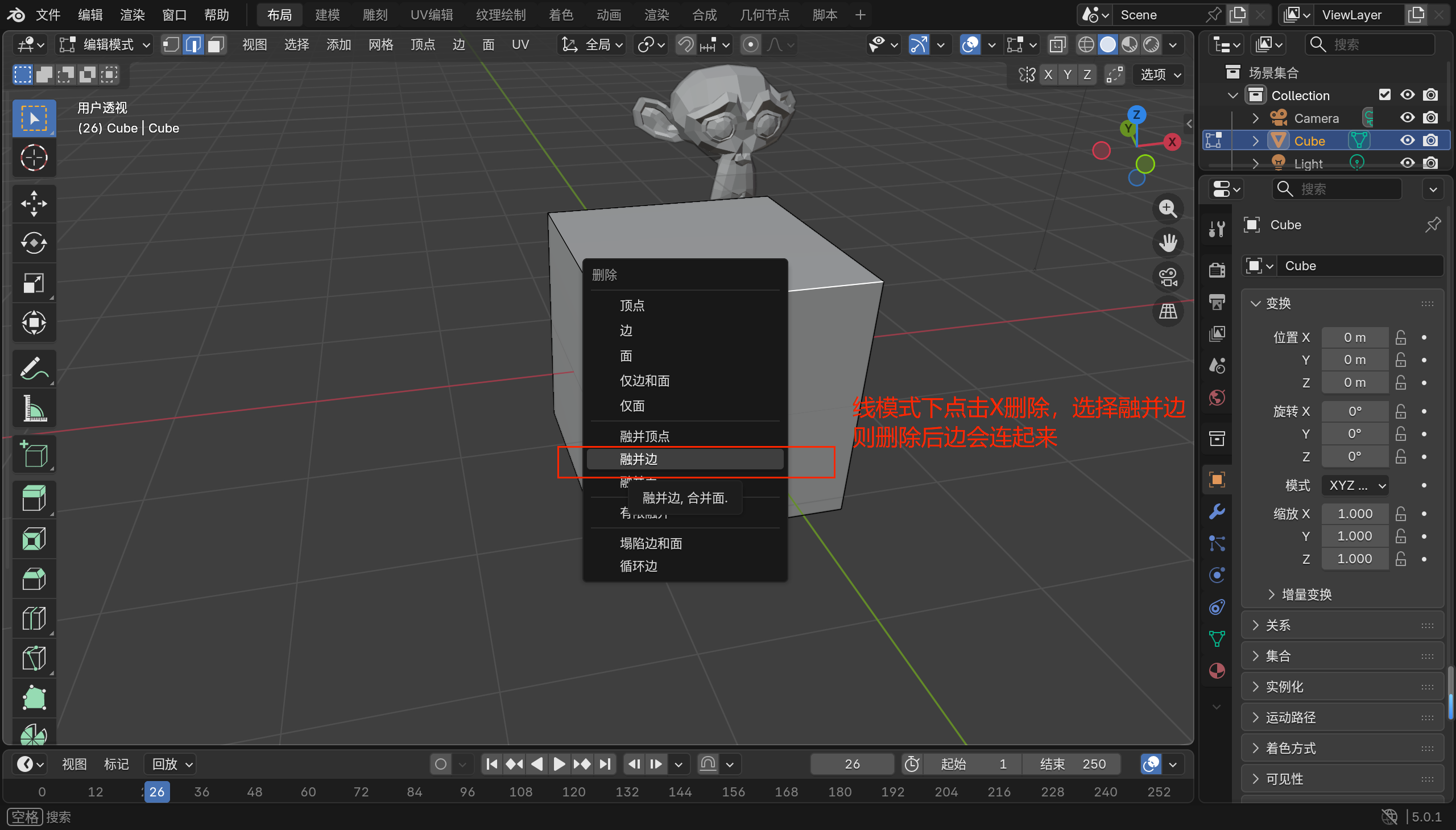Select the Move tool in toolbar

tap(34, 204)
